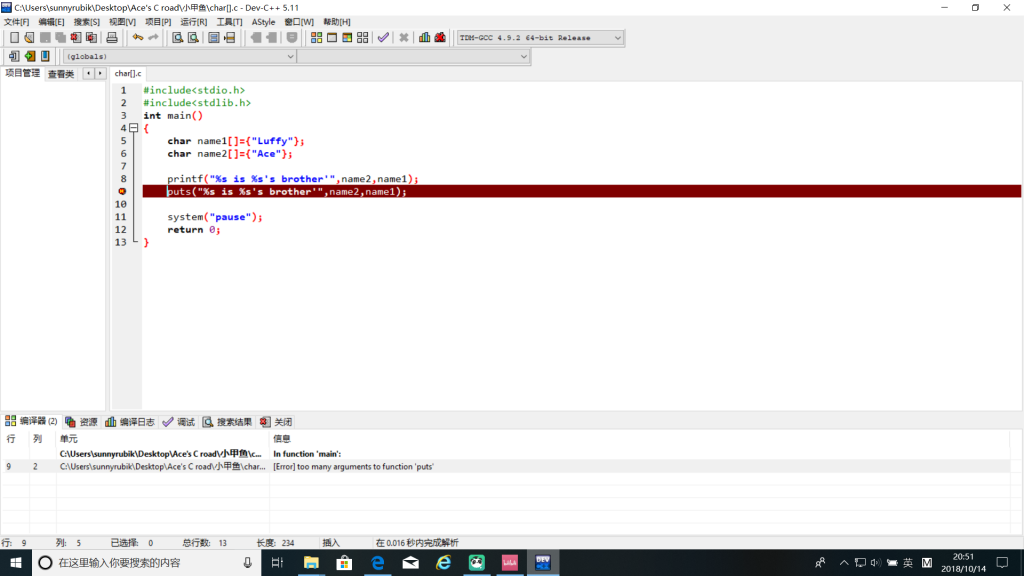Open a file using the toolbar icon
The width and height of the screenshot is (1024, 576).
coord(29,38)
